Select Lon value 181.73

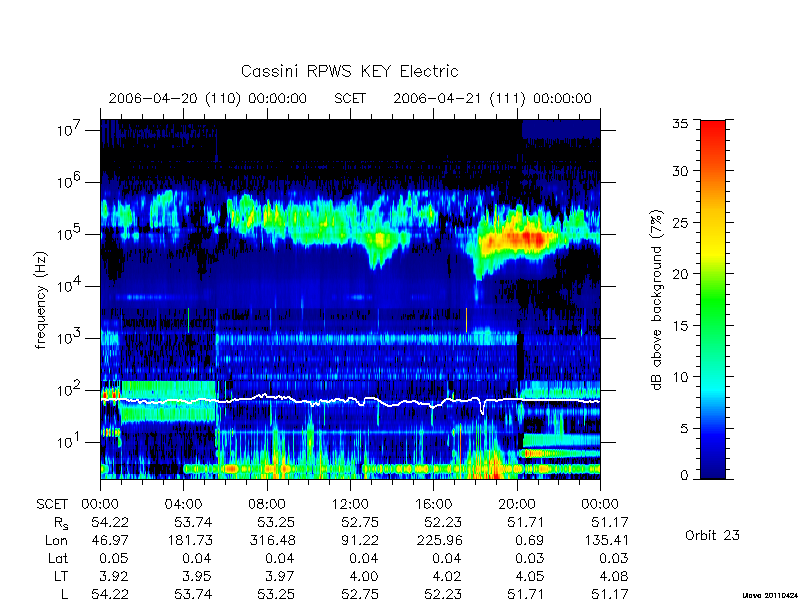pos(190,540)
